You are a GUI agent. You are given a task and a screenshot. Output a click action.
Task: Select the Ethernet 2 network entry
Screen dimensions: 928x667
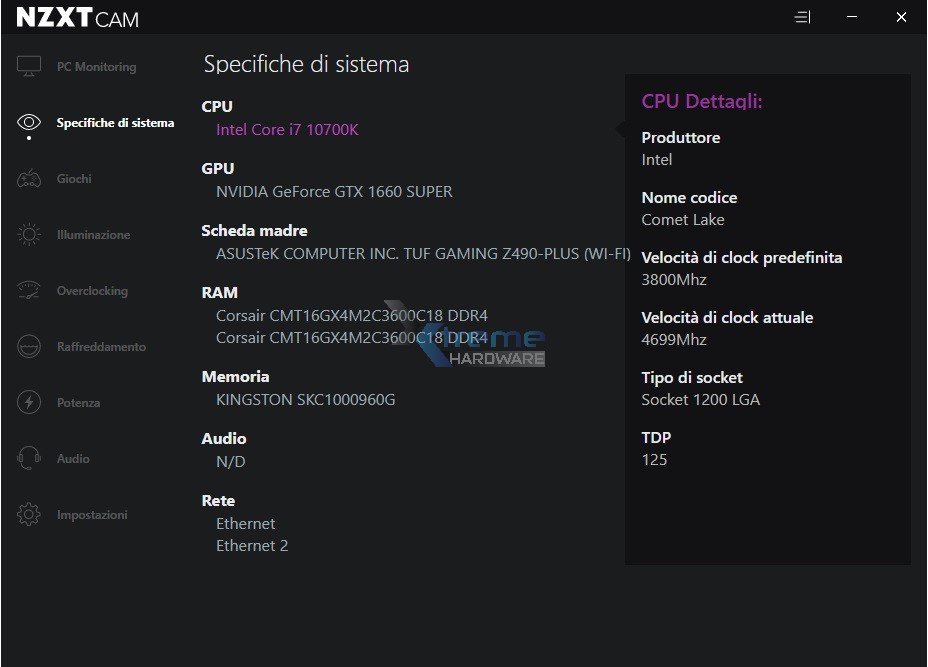pyautogui.click(x=252, y=545)
